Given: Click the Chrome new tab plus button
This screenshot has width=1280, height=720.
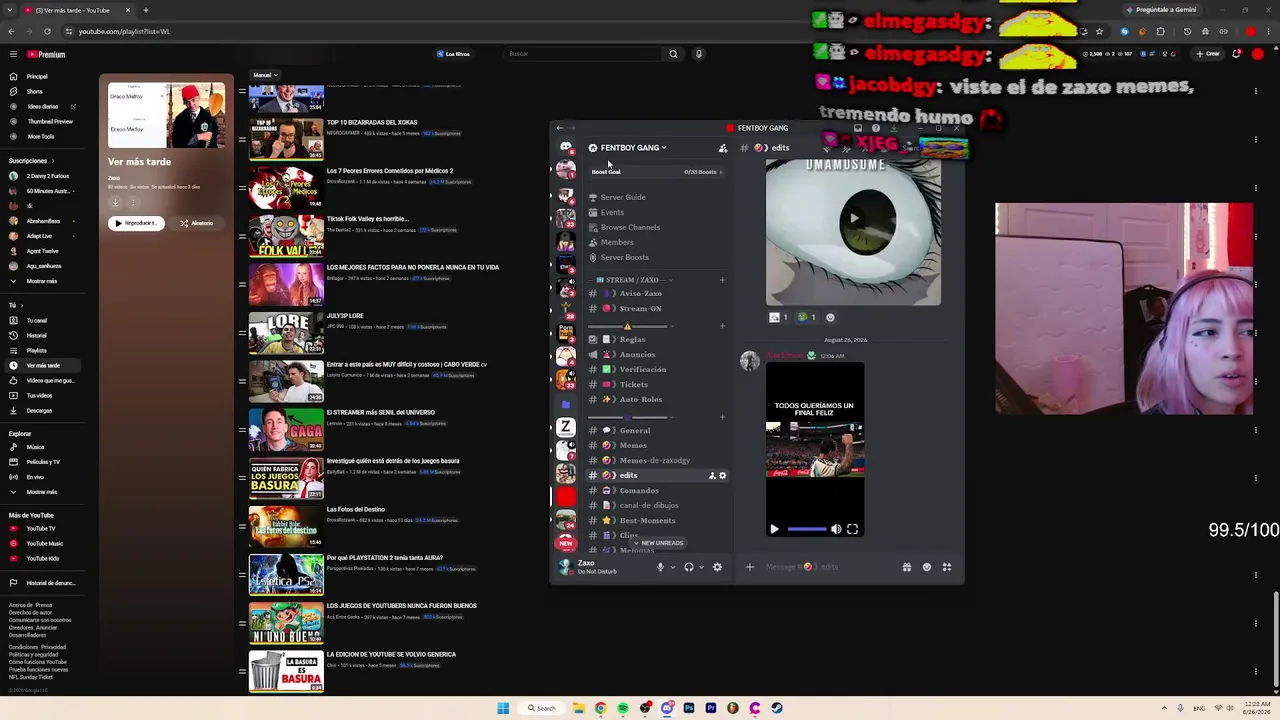Looking at the screenshot, I should [x=146, y=10].
